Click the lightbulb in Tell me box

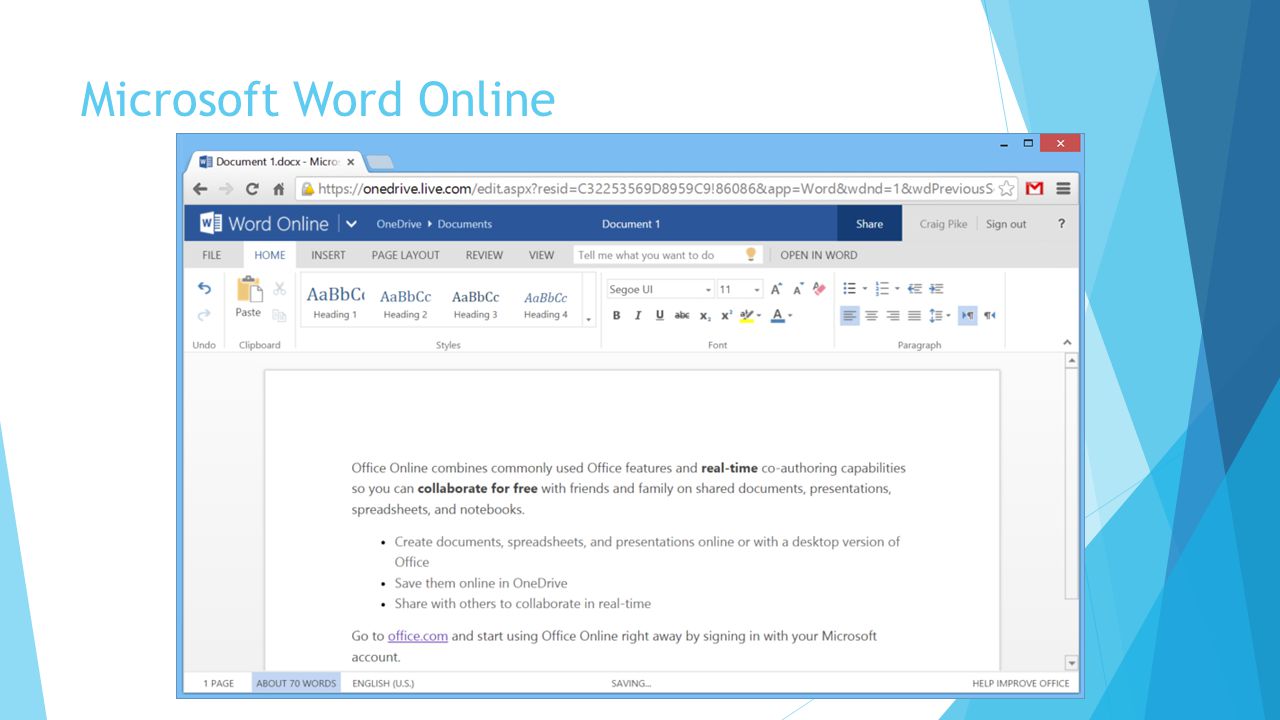click(751, 255)
